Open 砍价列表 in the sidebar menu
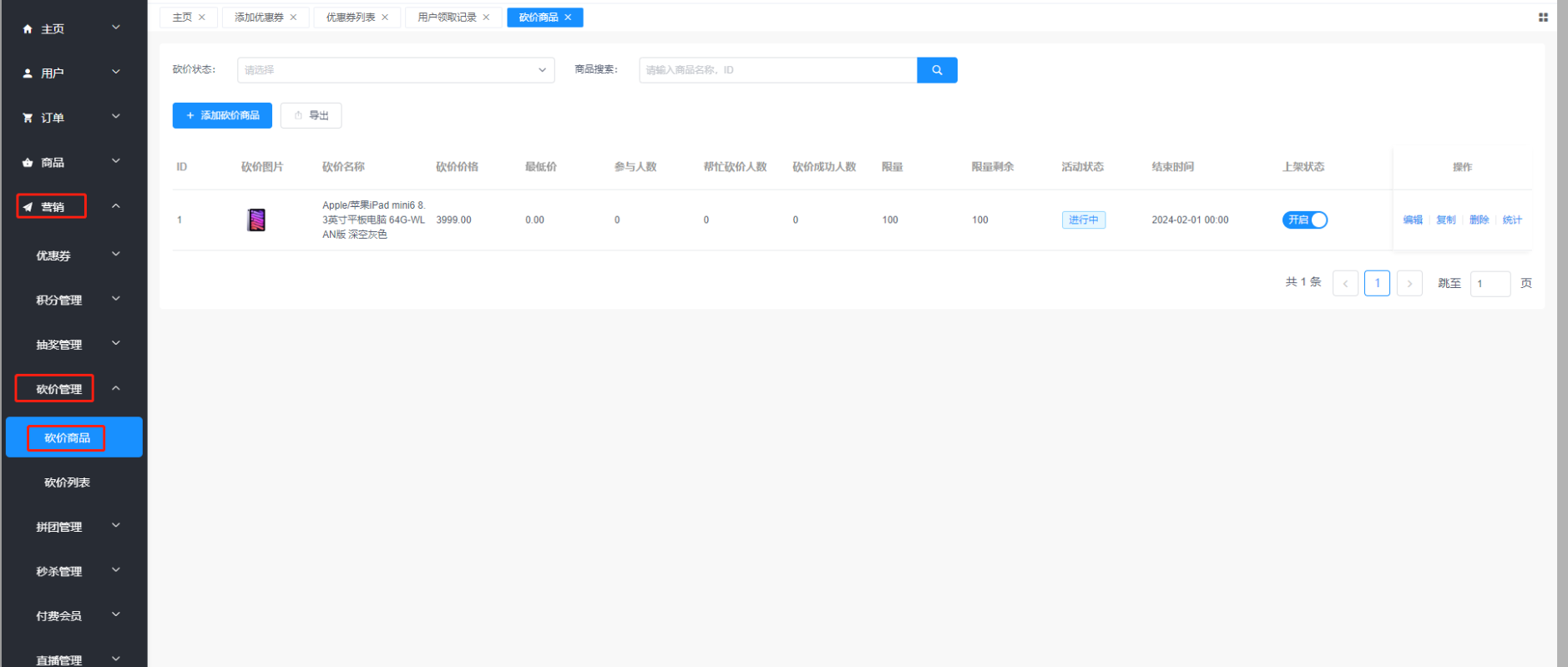1568x667 pixels. click(x=67, y=483)
